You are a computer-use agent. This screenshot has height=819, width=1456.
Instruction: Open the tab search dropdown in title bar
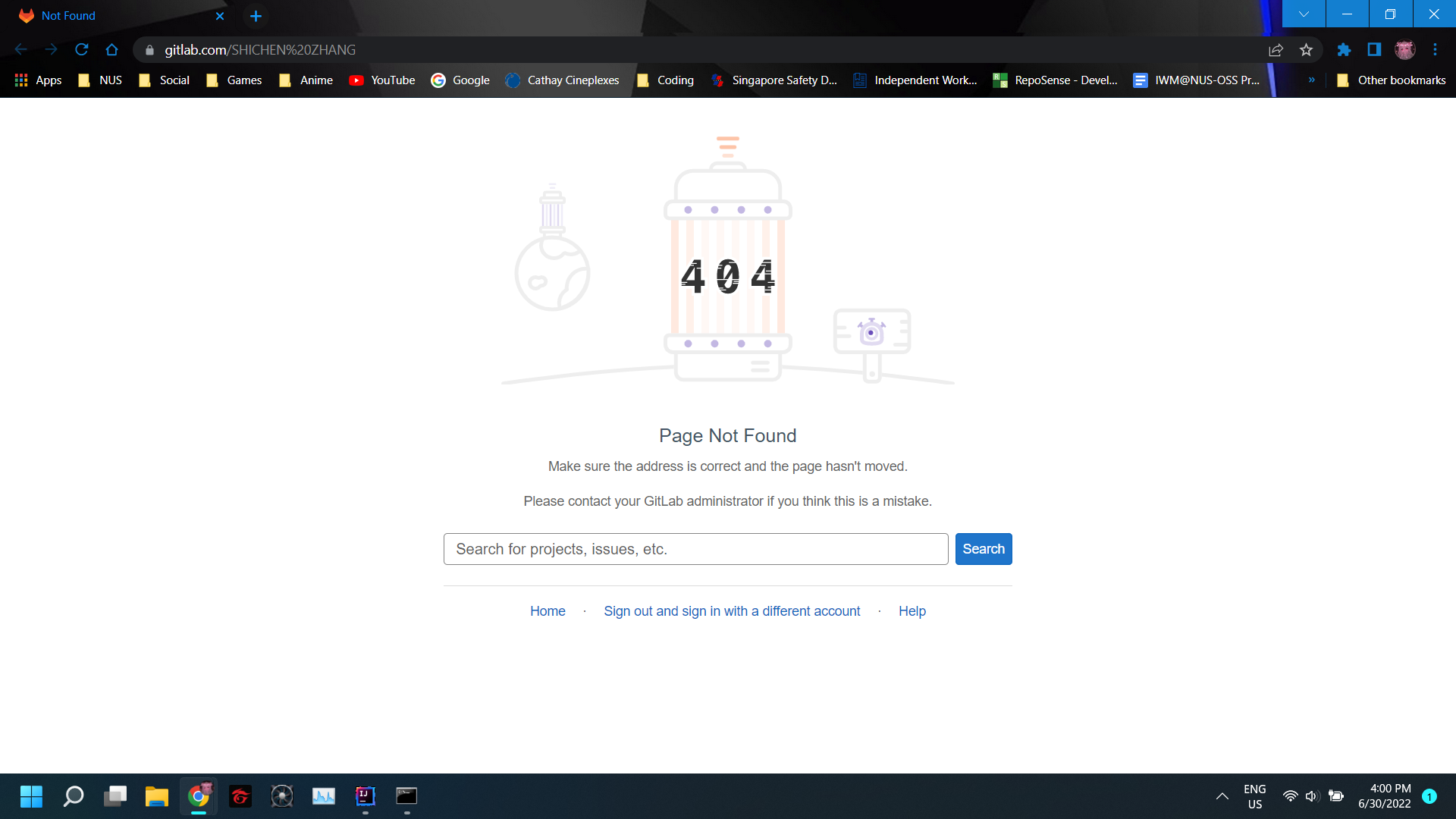[x=1304, y=13]
